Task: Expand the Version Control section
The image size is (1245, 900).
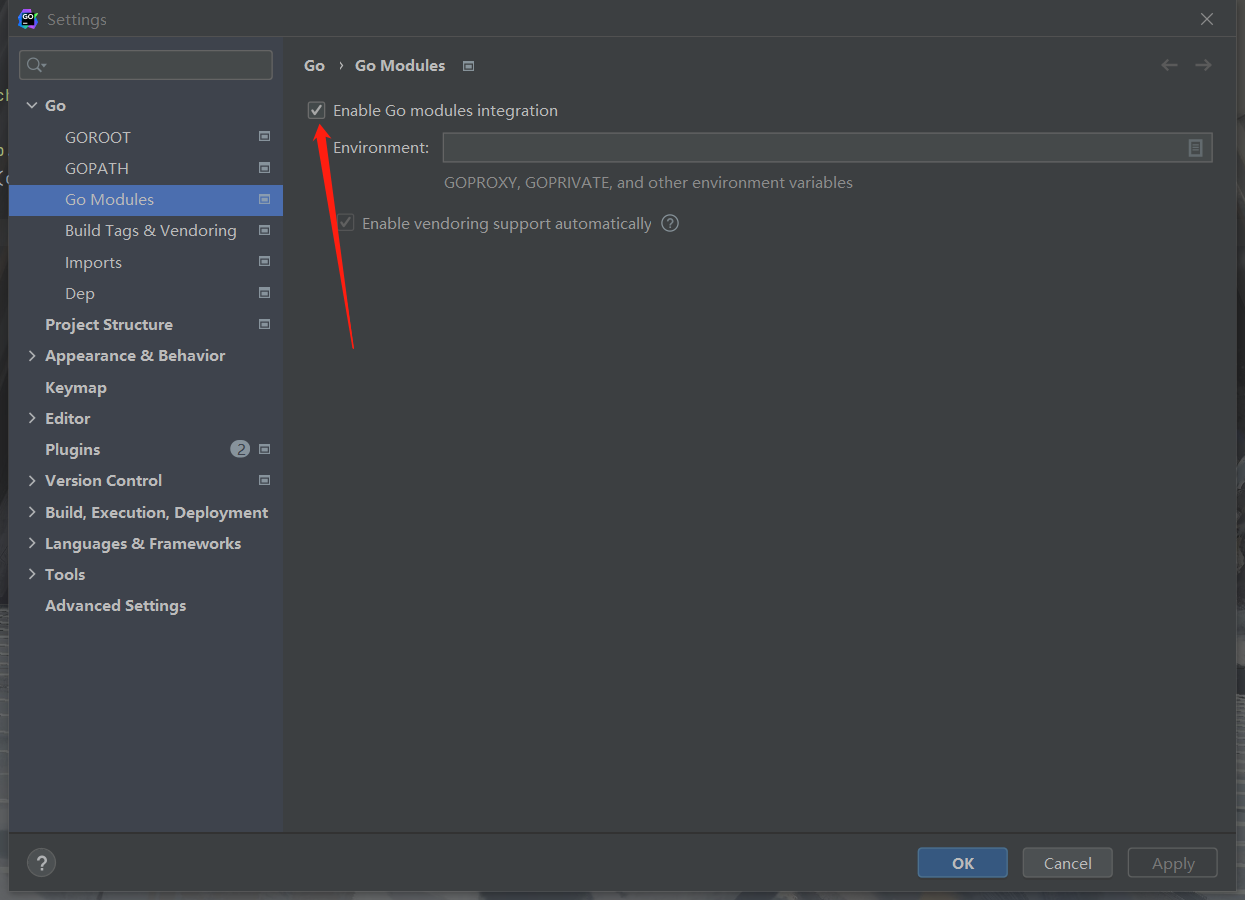Action: click(x=32, y=480)
